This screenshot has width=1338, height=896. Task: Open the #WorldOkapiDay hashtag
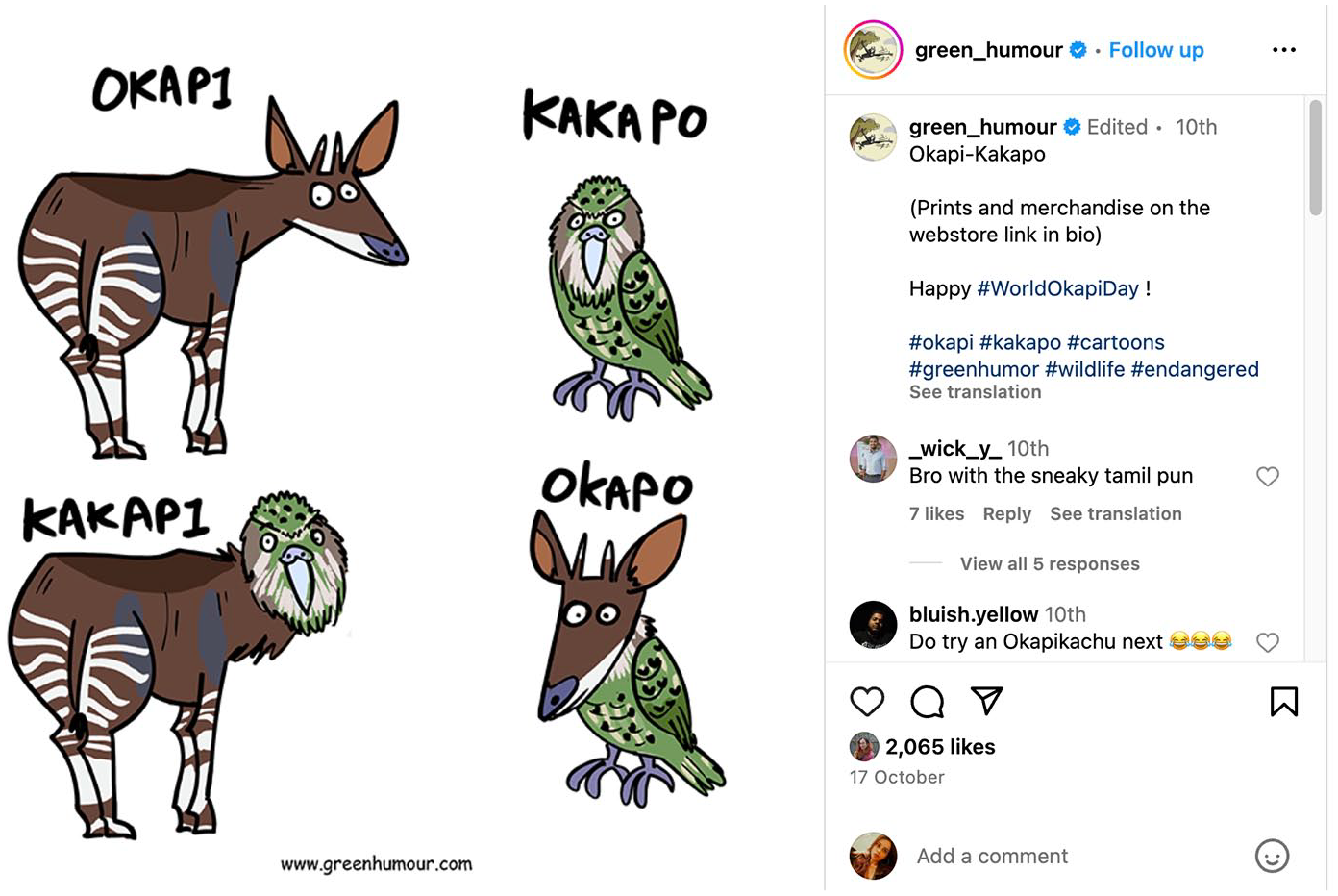1057,288
